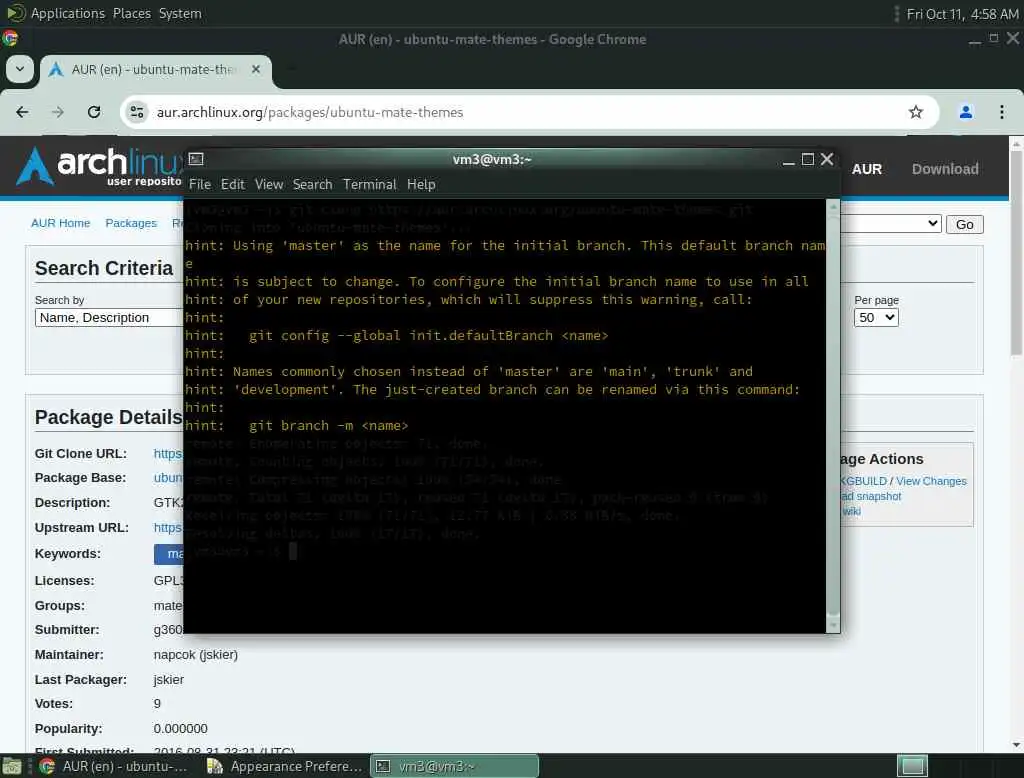The width and height of the screenshot is (1024, 778).
Task: Click popularity value 0.000000
Action: click(180, 728)
